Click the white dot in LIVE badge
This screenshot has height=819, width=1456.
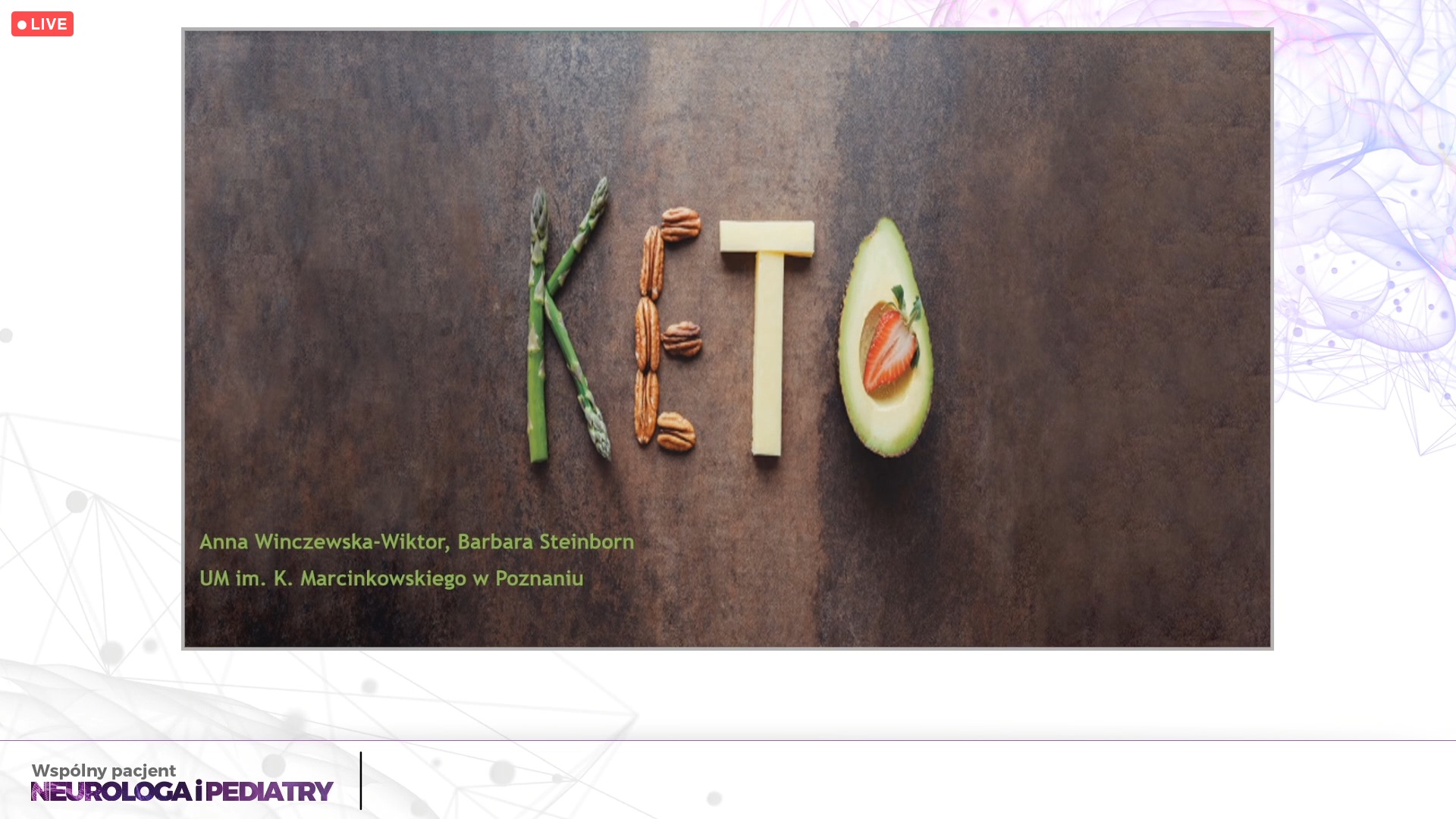point(22,25)
